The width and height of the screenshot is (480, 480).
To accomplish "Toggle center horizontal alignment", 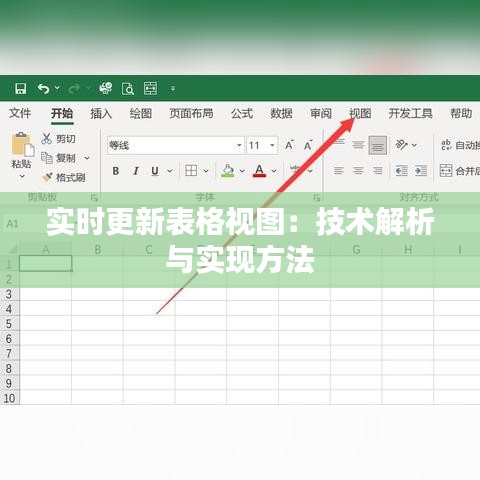I will click(x=358, y=171).
